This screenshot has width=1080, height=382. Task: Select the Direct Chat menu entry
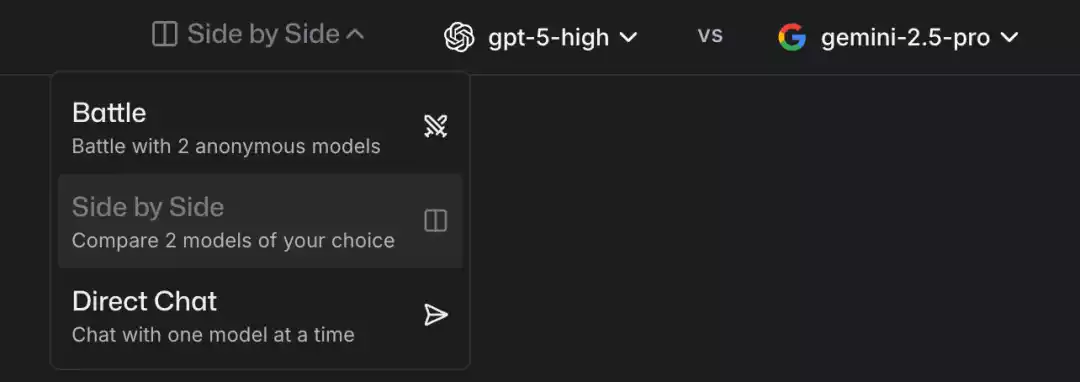260,316
